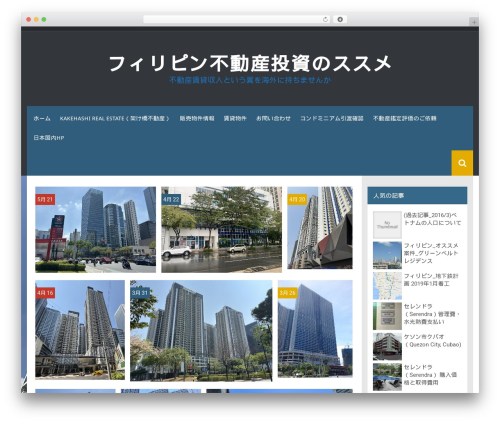Open article ベトナムの人口について
500x423 pixels.
click(432, 219)
